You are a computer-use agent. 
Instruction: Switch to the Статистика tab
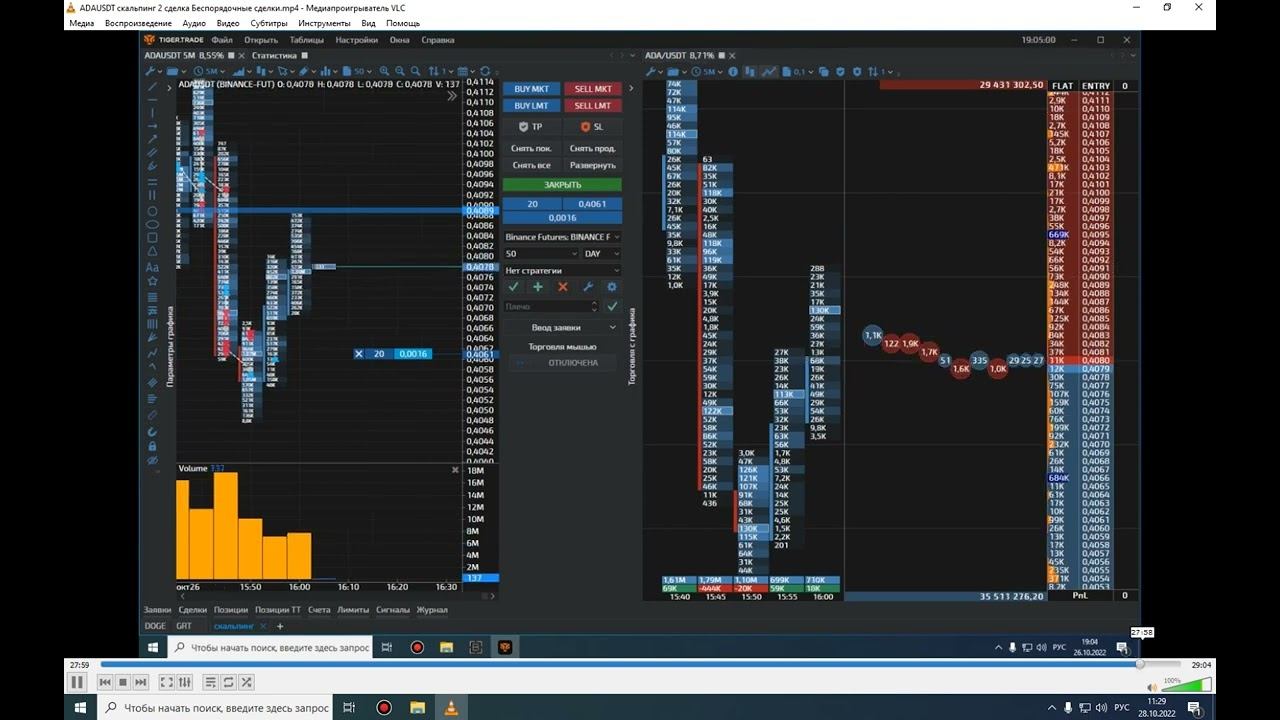[x=275, y=56]
